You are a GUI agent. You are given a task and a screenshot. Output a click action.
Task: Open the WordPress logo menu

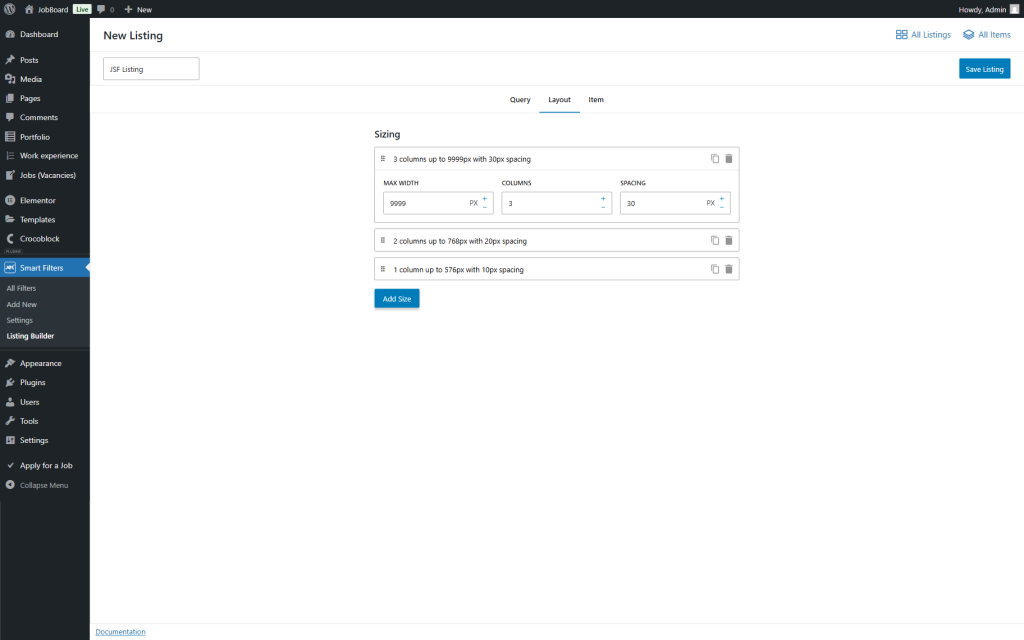10,9
